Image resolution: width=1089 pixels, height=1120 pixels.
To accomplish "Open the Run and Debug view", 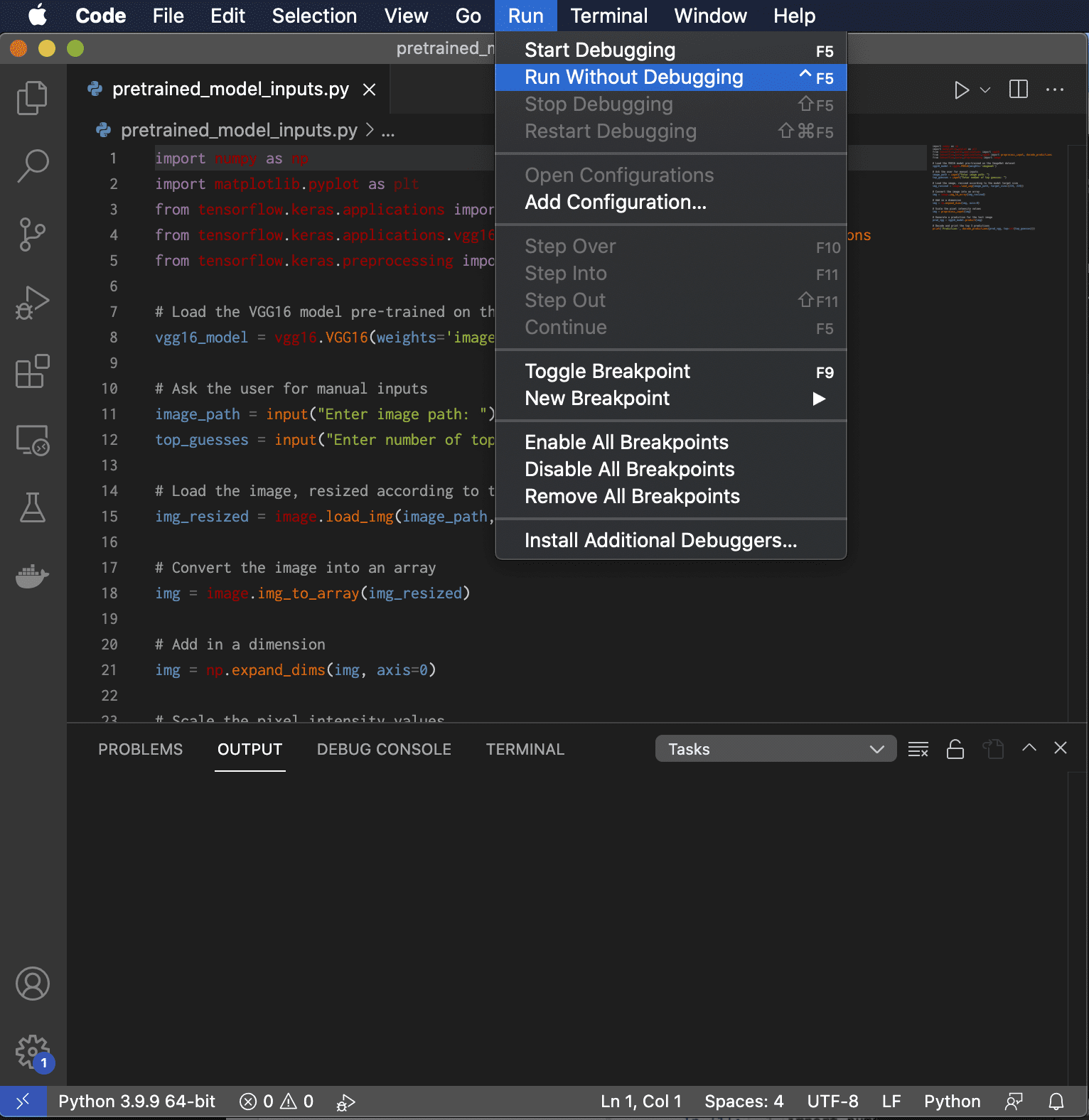I will (32, 303).
